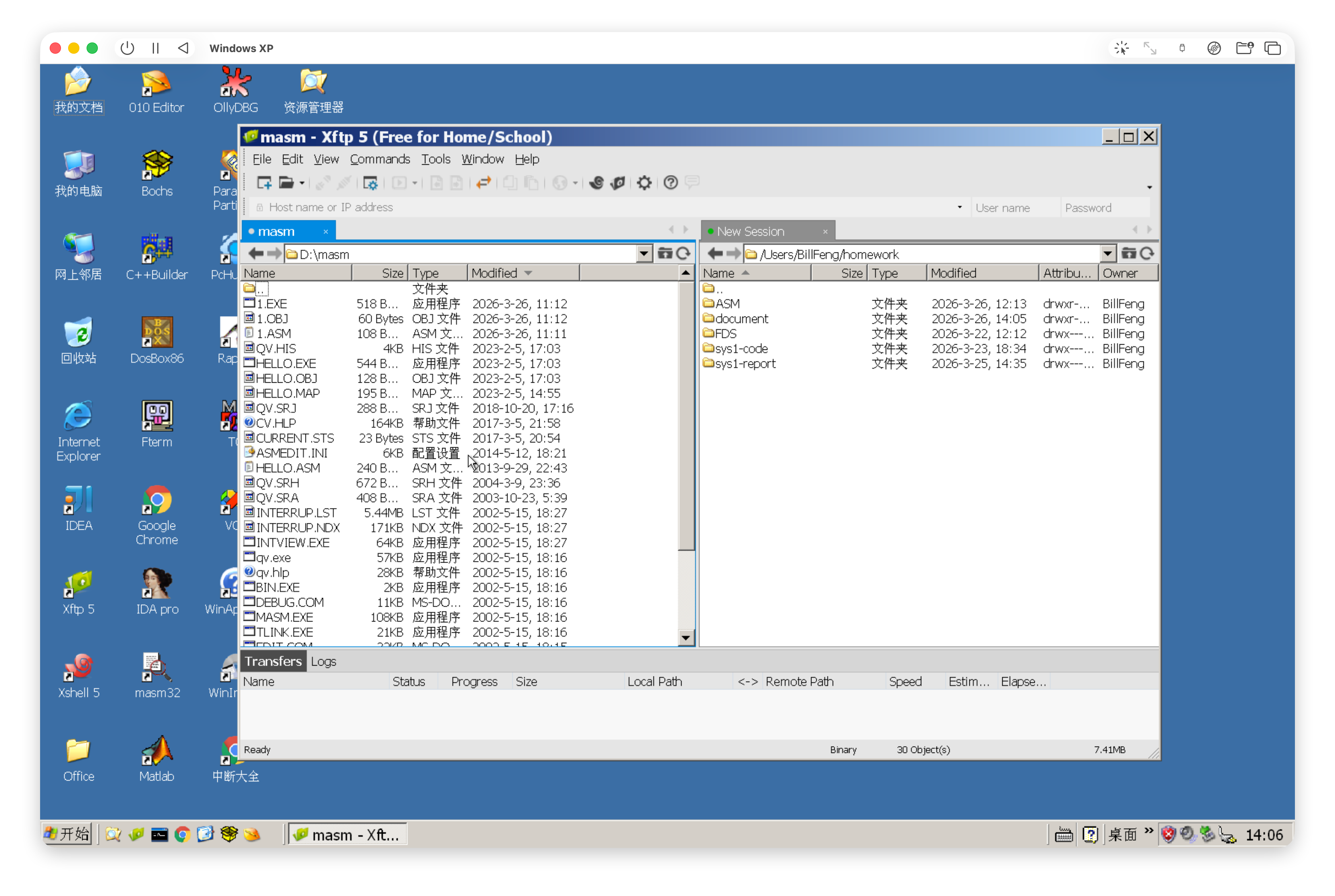Image resolution: width=1335 pixels, height=896 pixels.
Task: Select the Matlab desktop icon
Action: (x=157, y=759)
